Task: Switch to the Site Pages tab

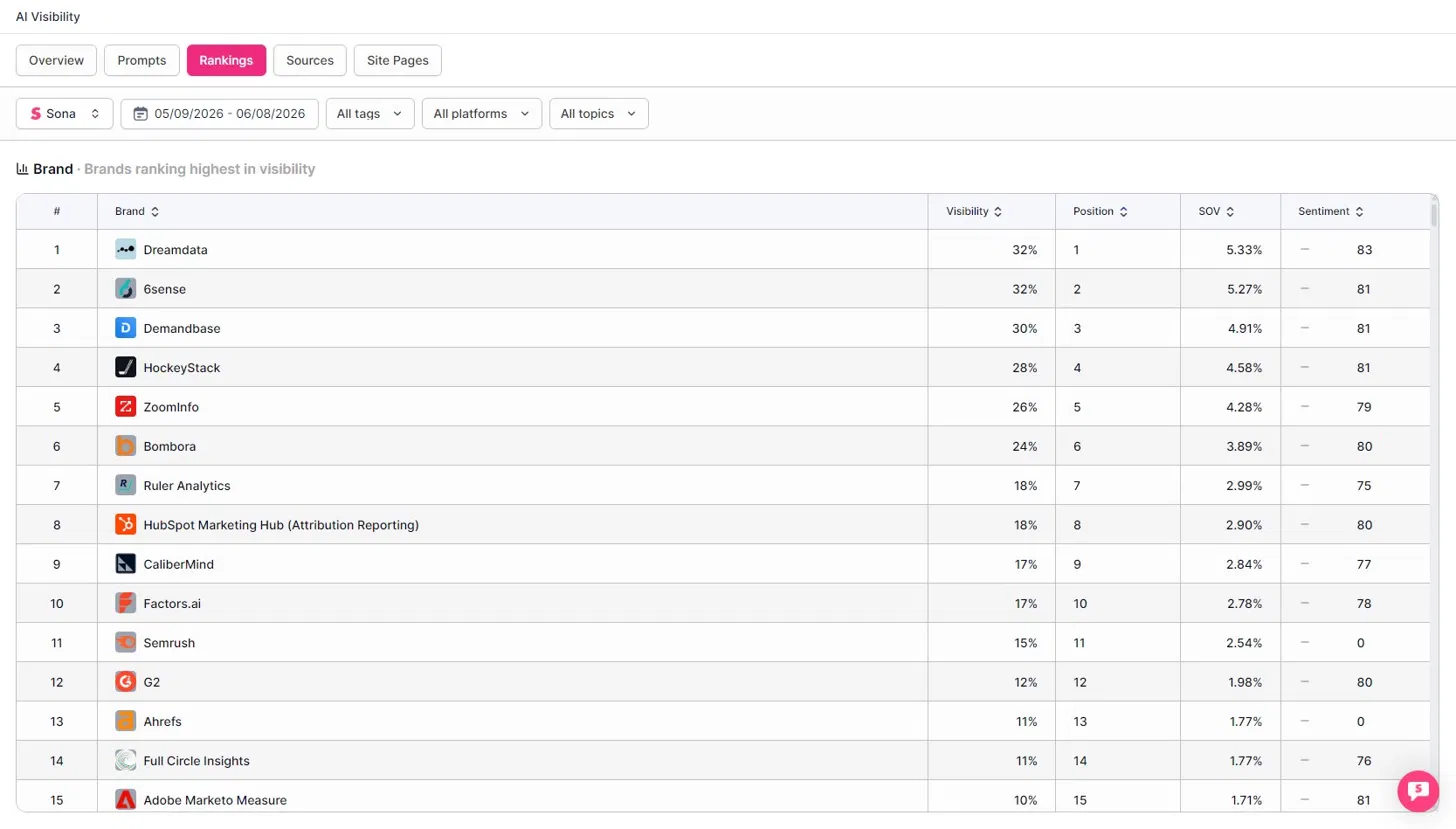Action: pos(398,60)
